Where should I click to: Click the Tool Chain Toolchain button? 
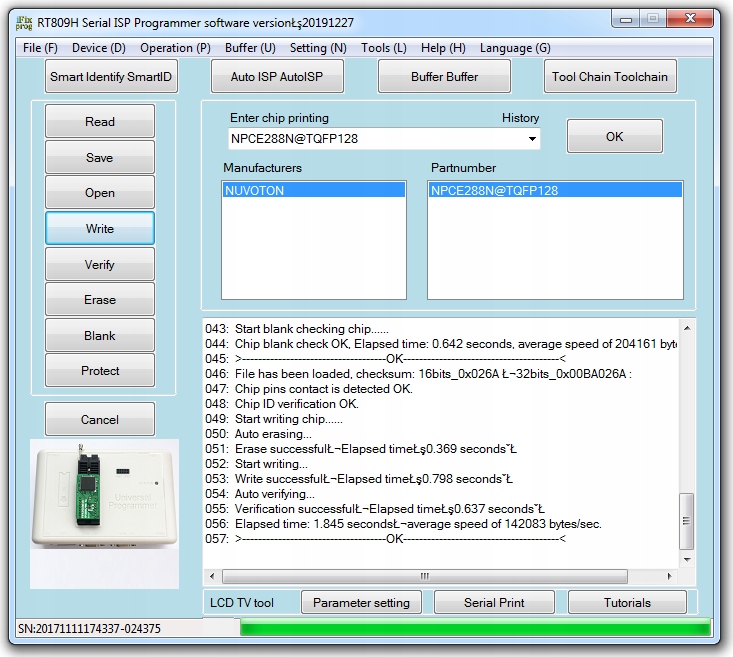(x=610, y=76)
